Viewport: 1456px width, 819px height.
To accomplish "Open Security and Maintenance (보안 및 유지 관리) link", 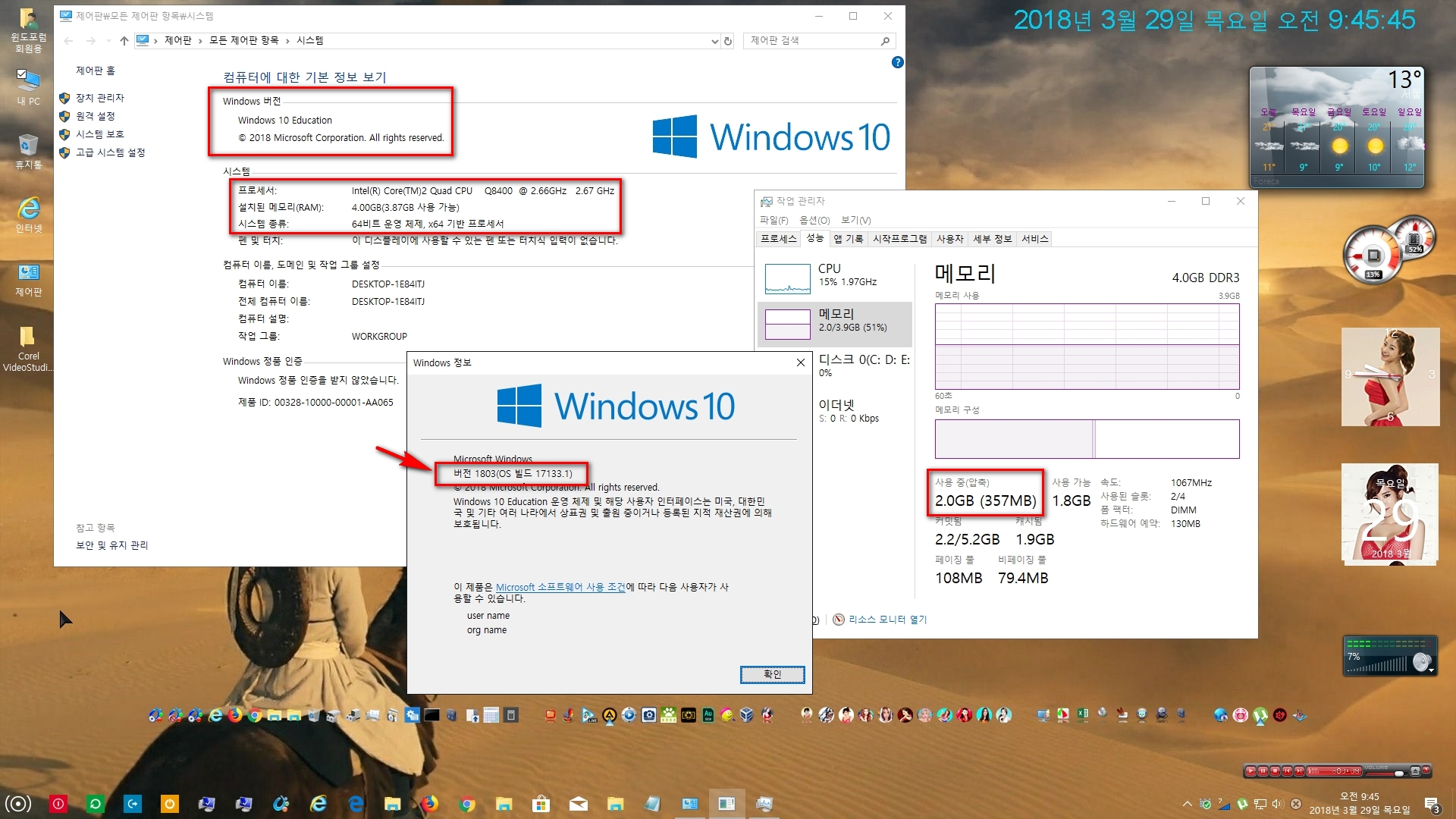I will [111, 545].
